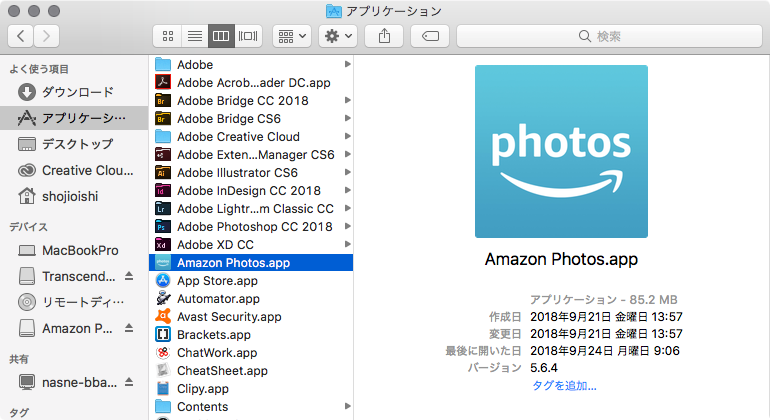Open the gear action menu
The image size is (770, 420).
click(x=338, y=36)
